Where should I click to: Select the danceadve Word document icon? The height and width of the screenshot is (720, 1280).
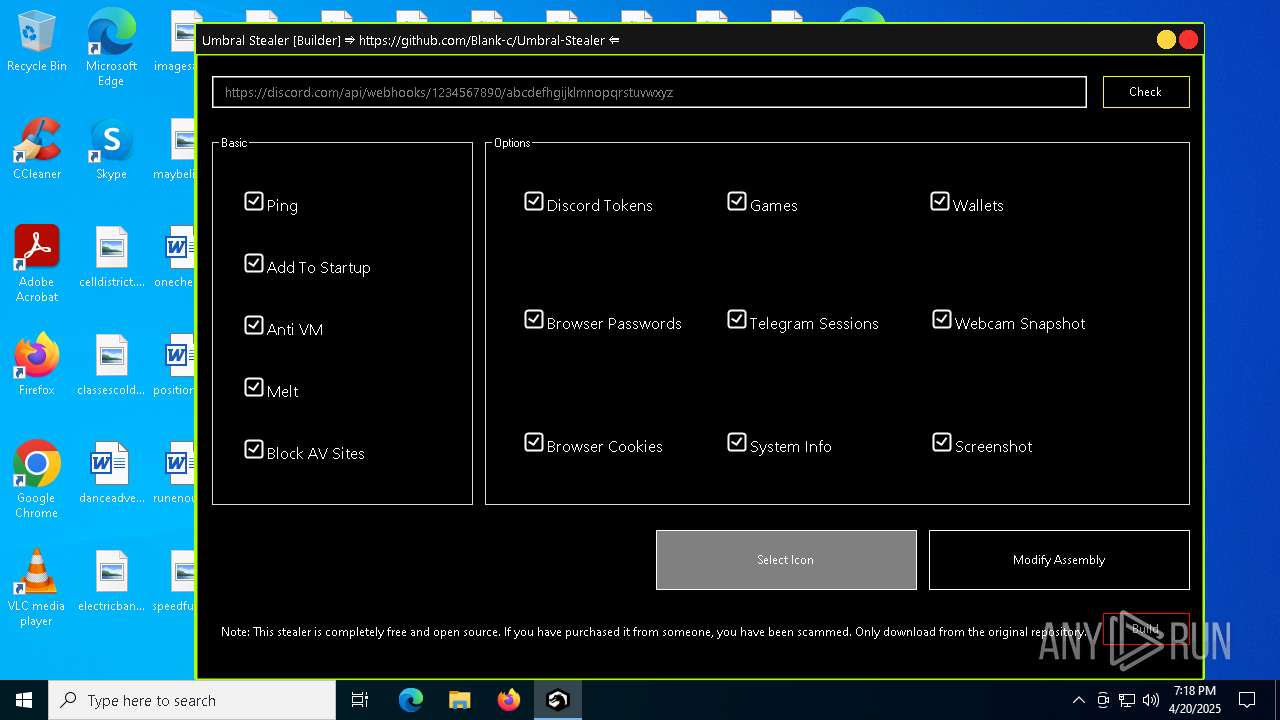point(111,473)
